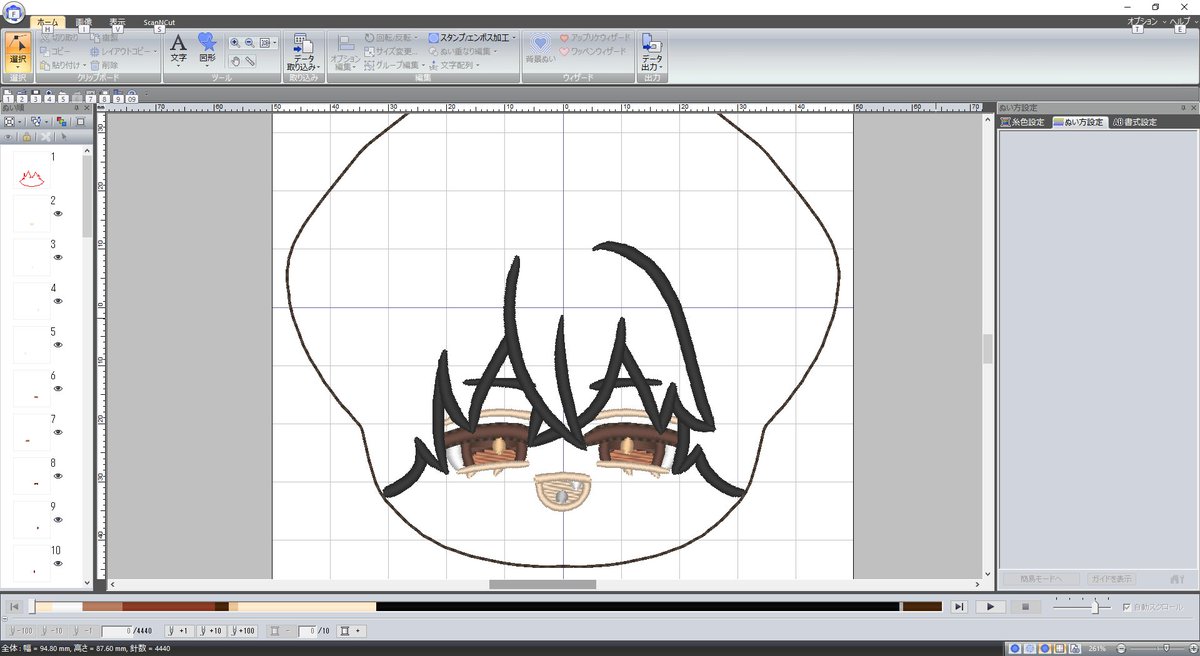This screenshot has height=656, width=1200.
Task: Toggle visibility of sewing item 7
Action: click(x=58, y=432)
